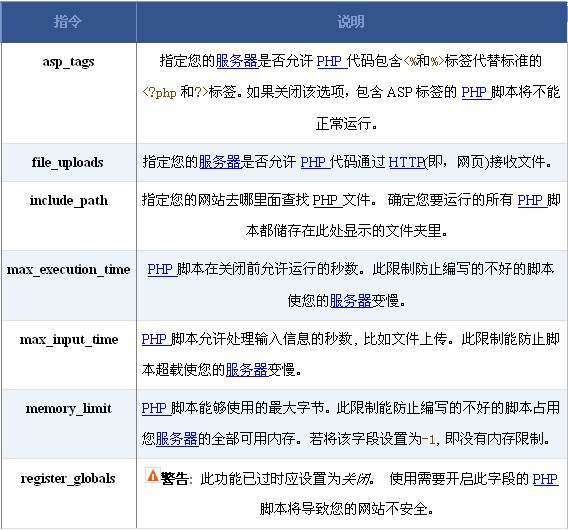The image size is (568, 530).
Task: Click 本都储存在此处显示的文件夹里 text
Action: (343, 231)
